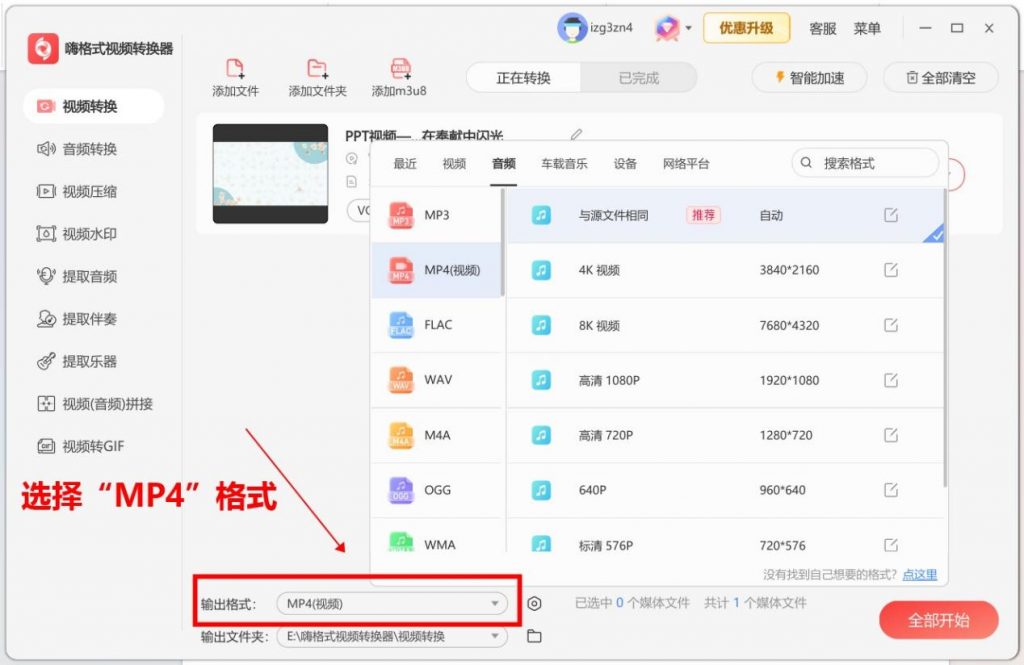The image size is (1024, 665).
Task: Open the 菜单 menu
Action: (x=868, y=28)
